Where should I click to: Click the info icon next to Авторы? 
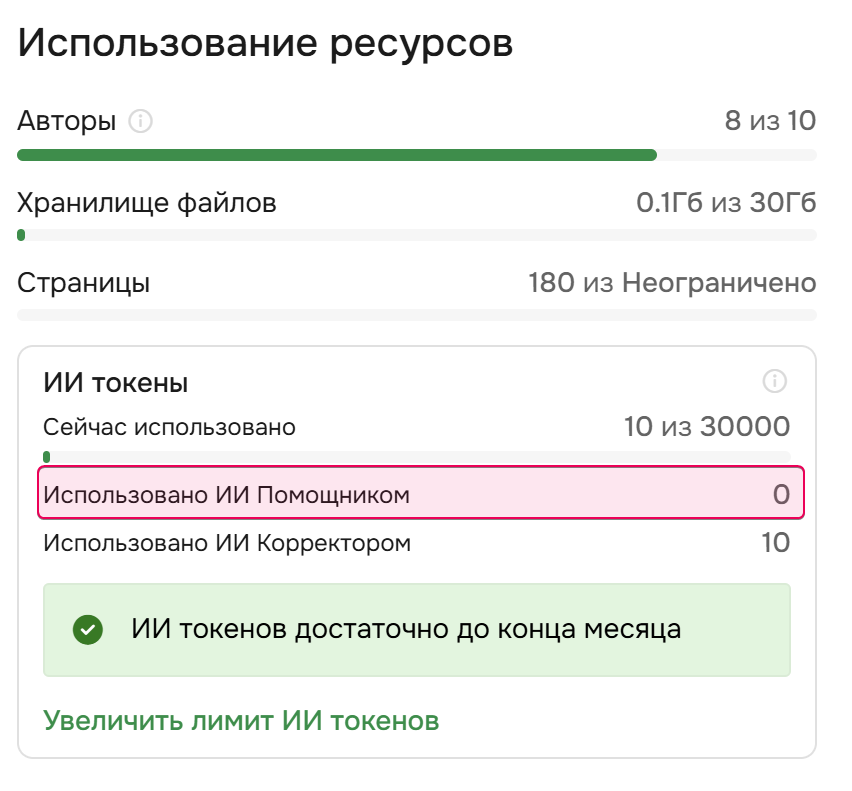click(141, 121)
